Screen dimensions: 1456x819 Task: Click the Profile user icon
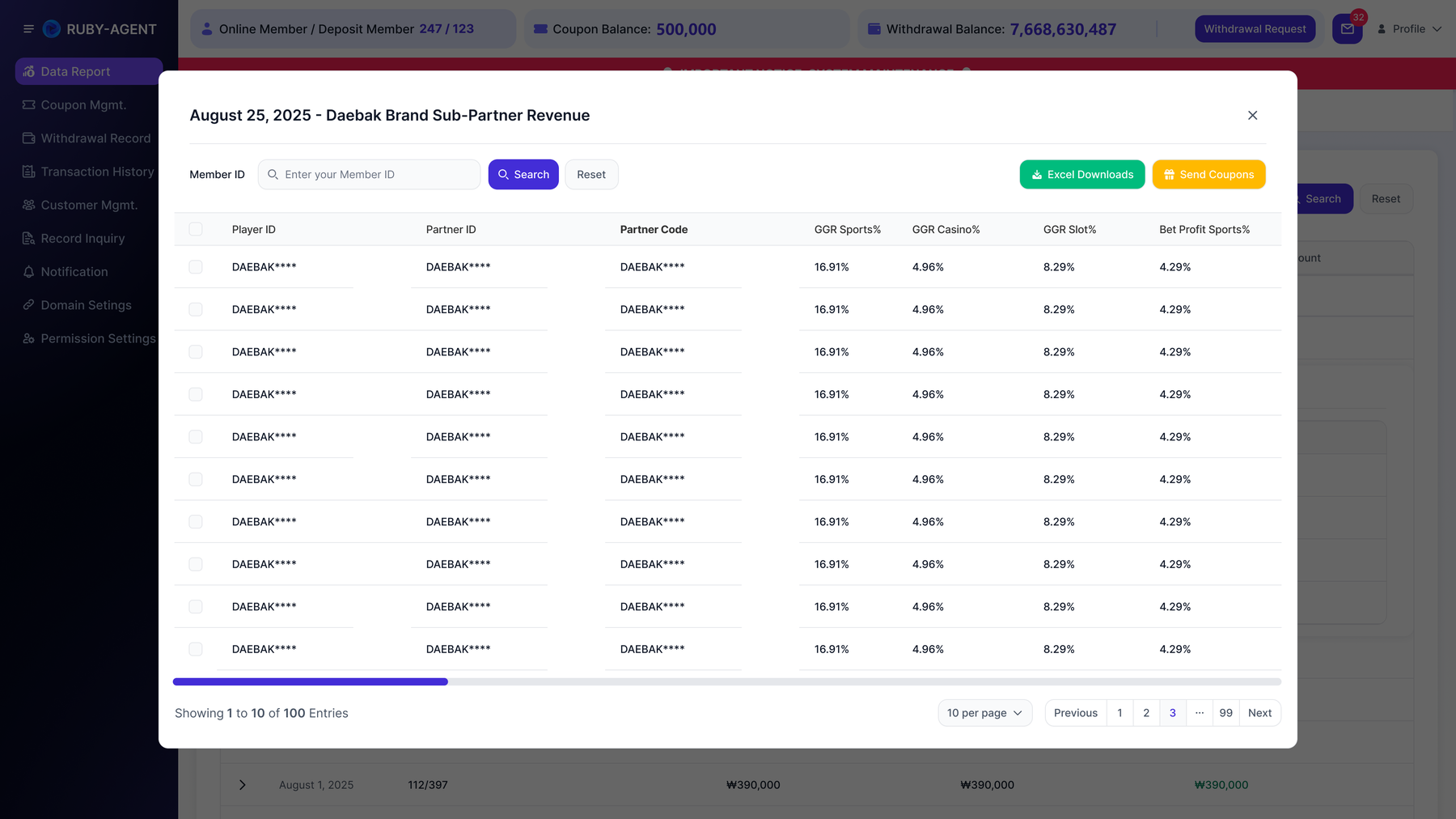(x=1382, y=29)
